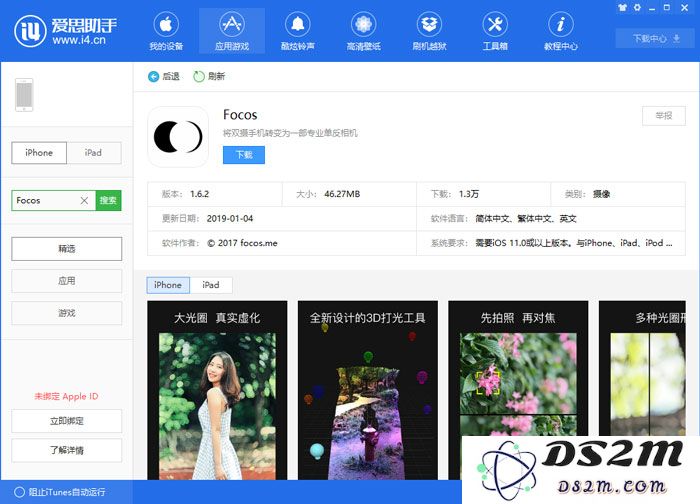Click the Focos app icon
The width and height of the screenshot is (700, 504).
pyautogui.click(x=178, y=137)
